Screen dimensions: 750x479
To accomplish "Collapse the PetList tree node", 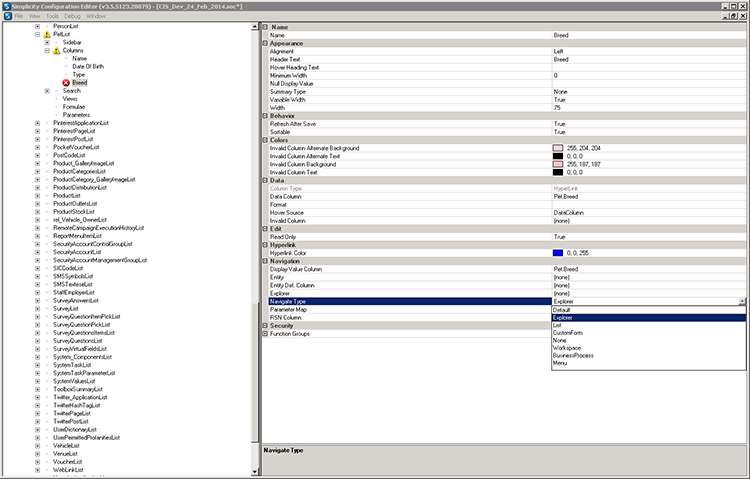I will (37, 34).
